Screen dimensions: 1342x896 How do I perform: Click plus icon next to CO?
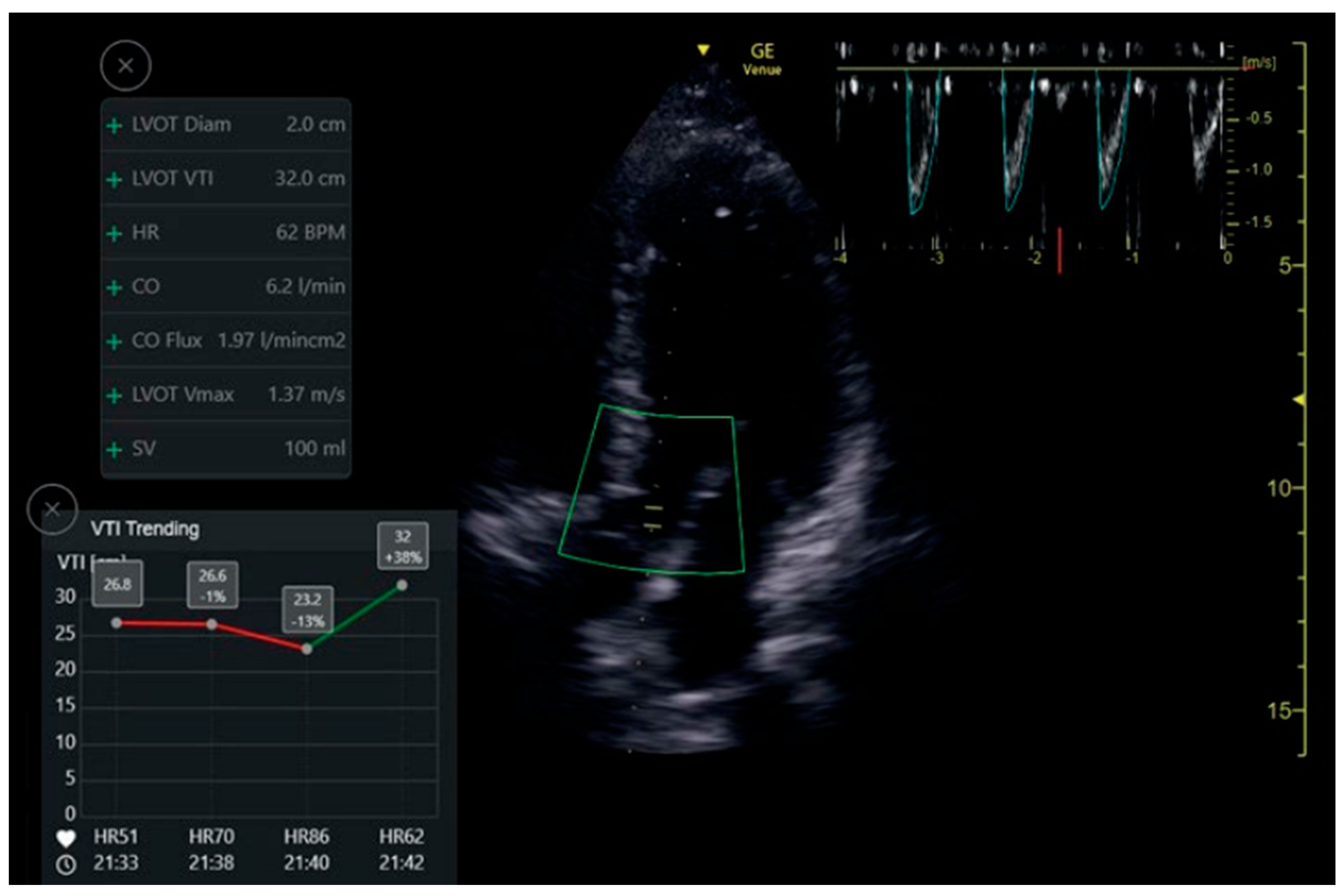pos(114,288)
